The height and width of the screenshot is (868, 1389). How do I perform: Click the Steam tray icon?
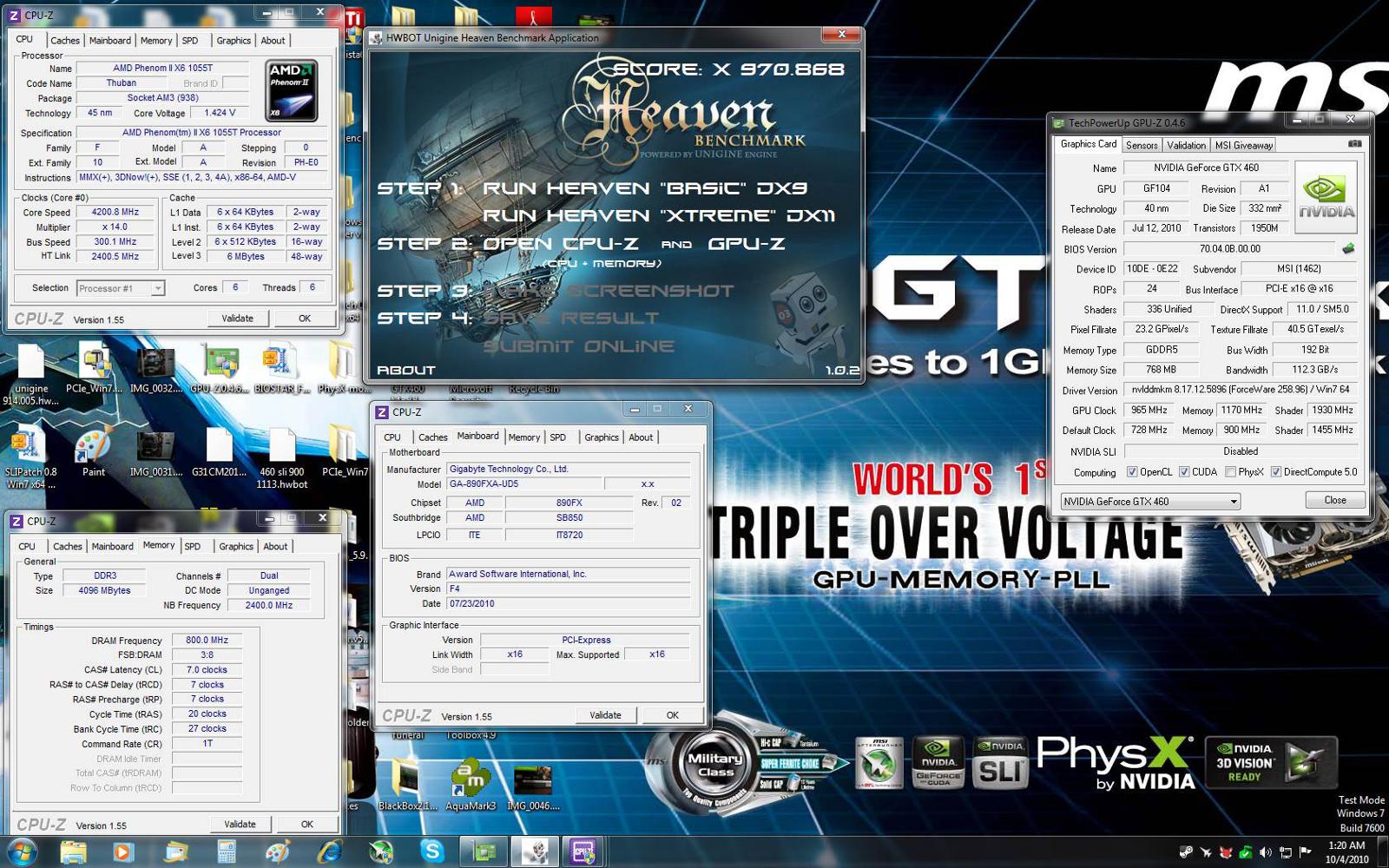pyautogui.click(x=1186, y=852)
